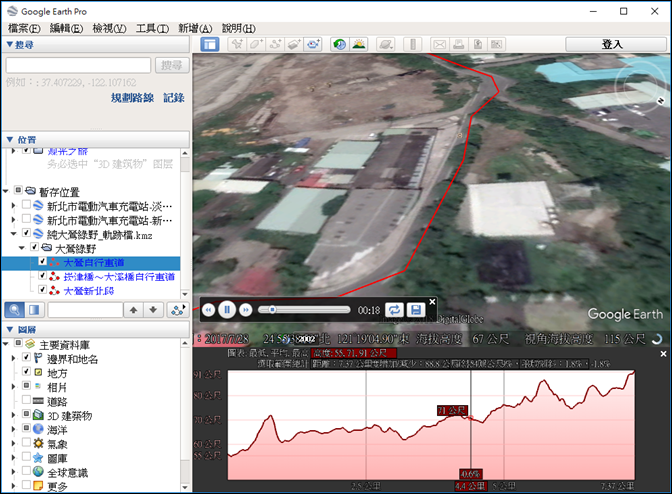672x494 pixels.
Task: Uncheck 大鶯綠野 folder checkbox
Action: pyautogui.click(x=35, y=247)
